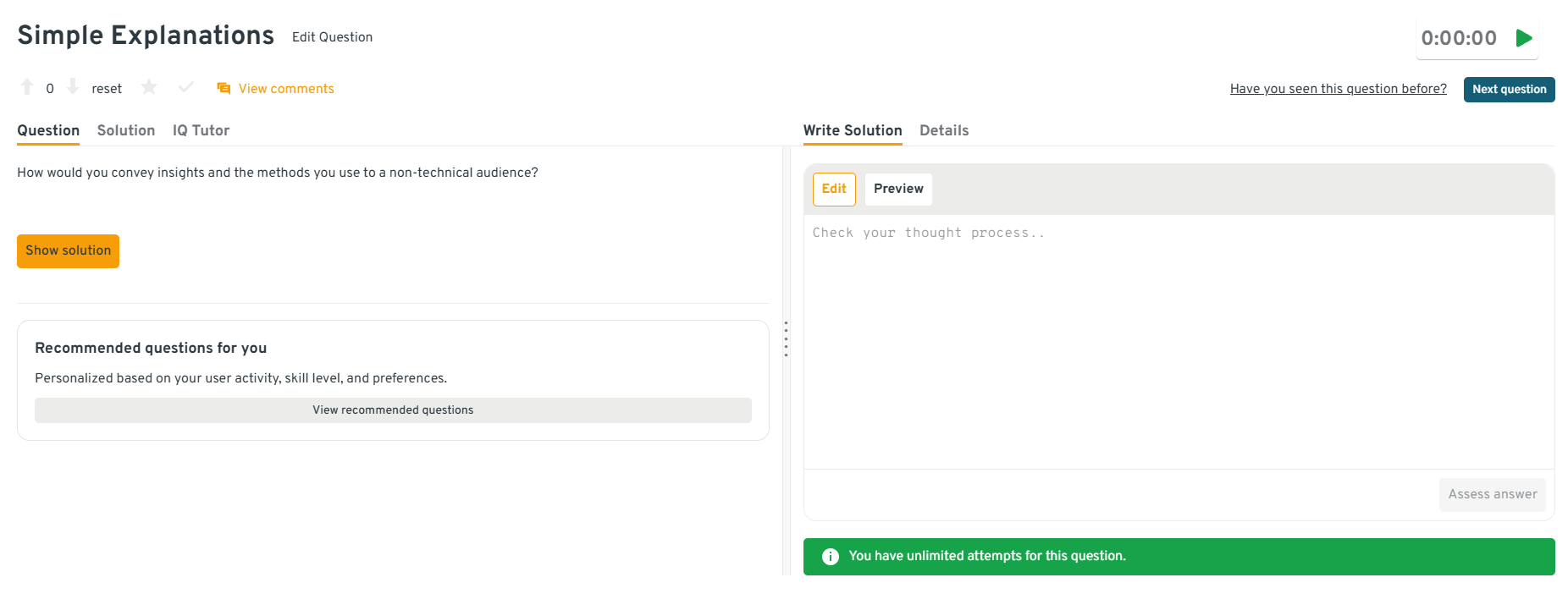Bookmark the question using the star icon
This screenshot has width=1568, height=605.
pyautogui.click(x=149, y=87)
